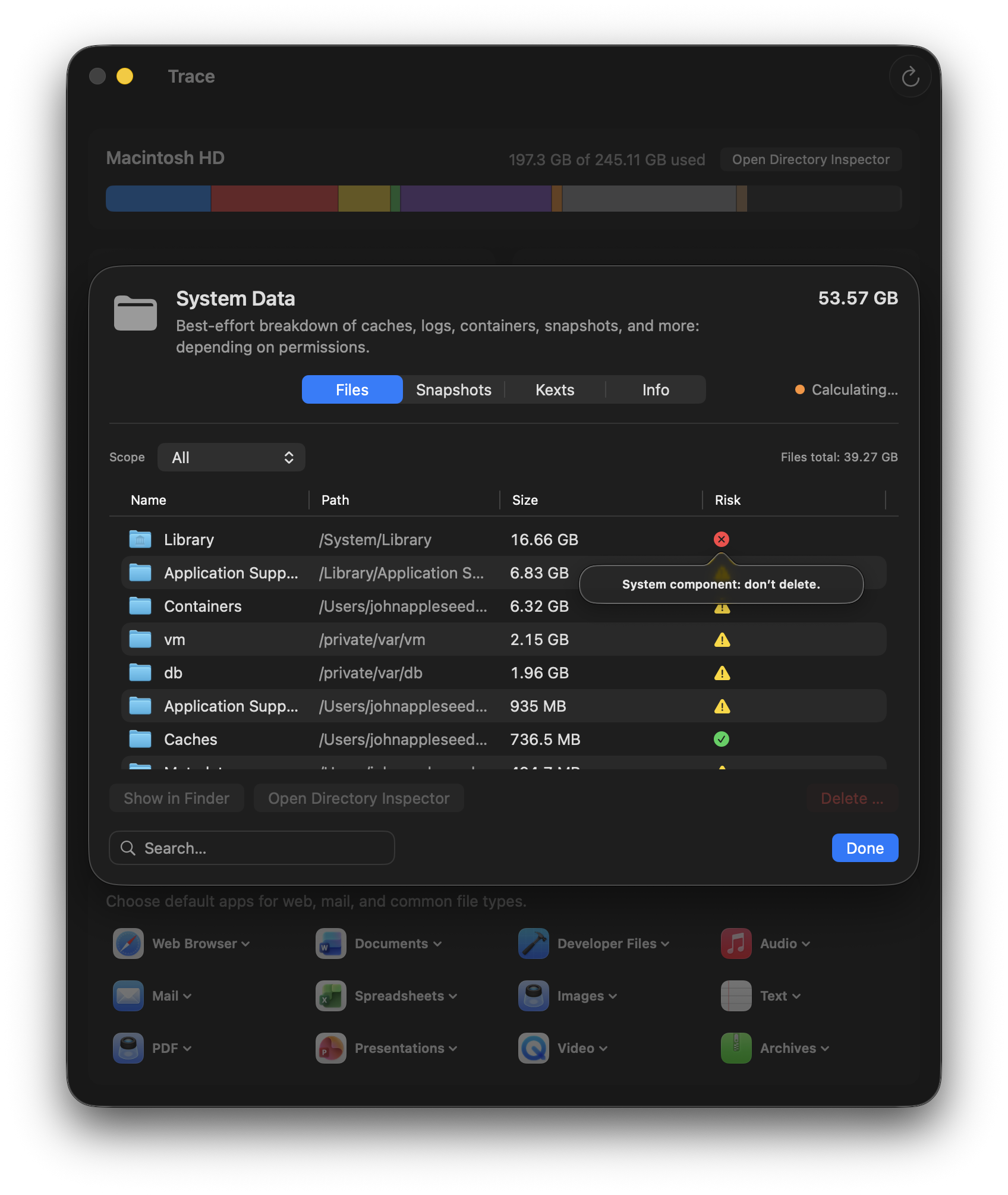The height and width of the screenshot is (1195, 1008).
Task: Select the Safari icon next to Web Browser
Action: click(x=127, y=944)
